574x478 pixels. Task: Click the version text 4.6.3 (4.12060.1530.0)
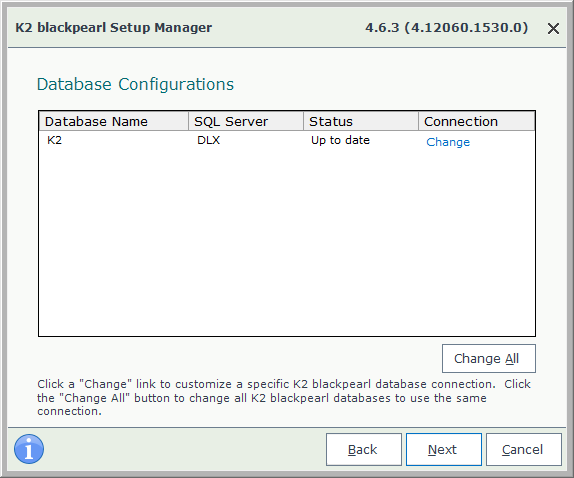point(447,28)
